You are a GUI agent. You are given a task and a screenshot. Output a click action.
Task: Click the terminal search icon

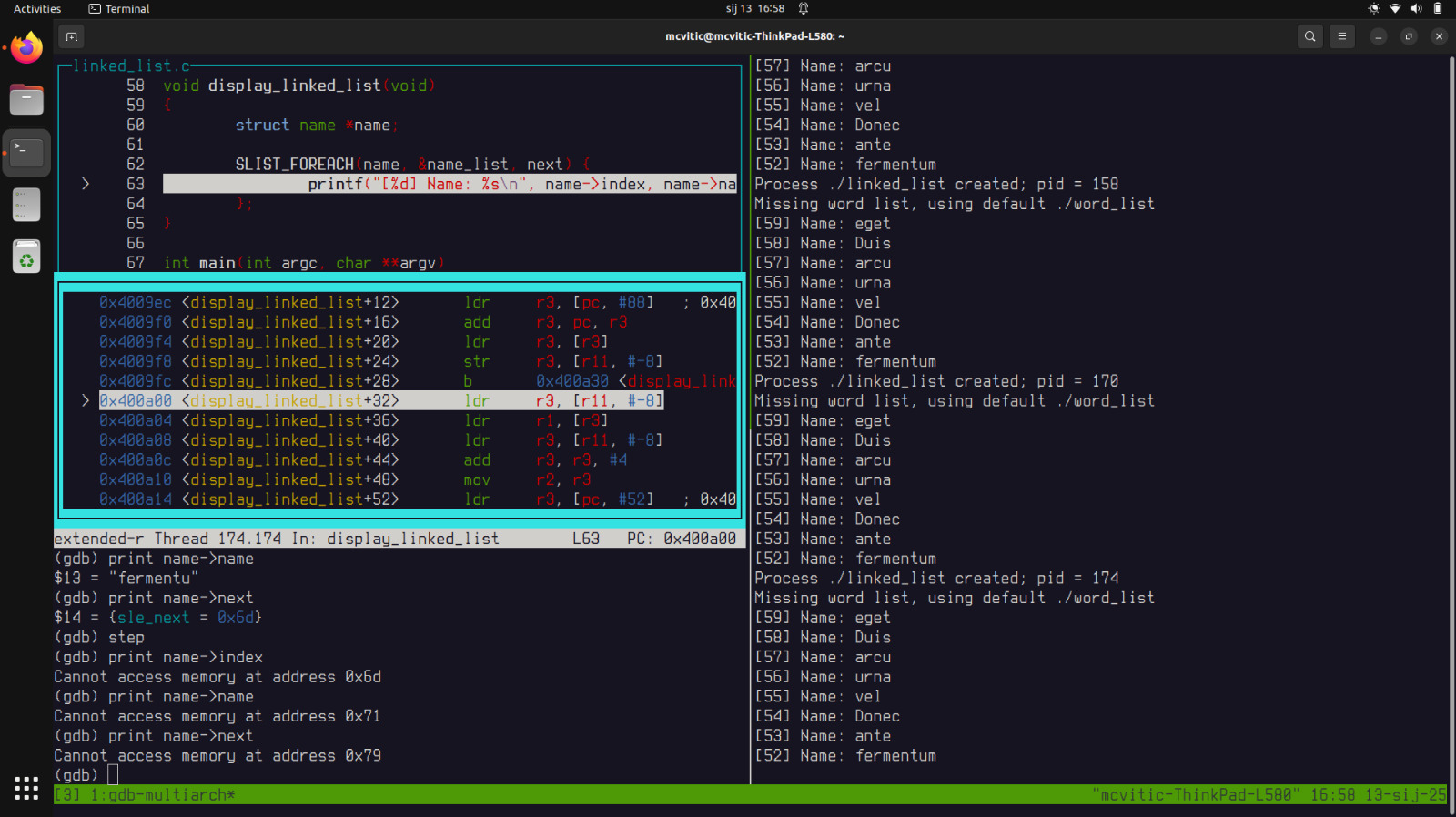1310,36
